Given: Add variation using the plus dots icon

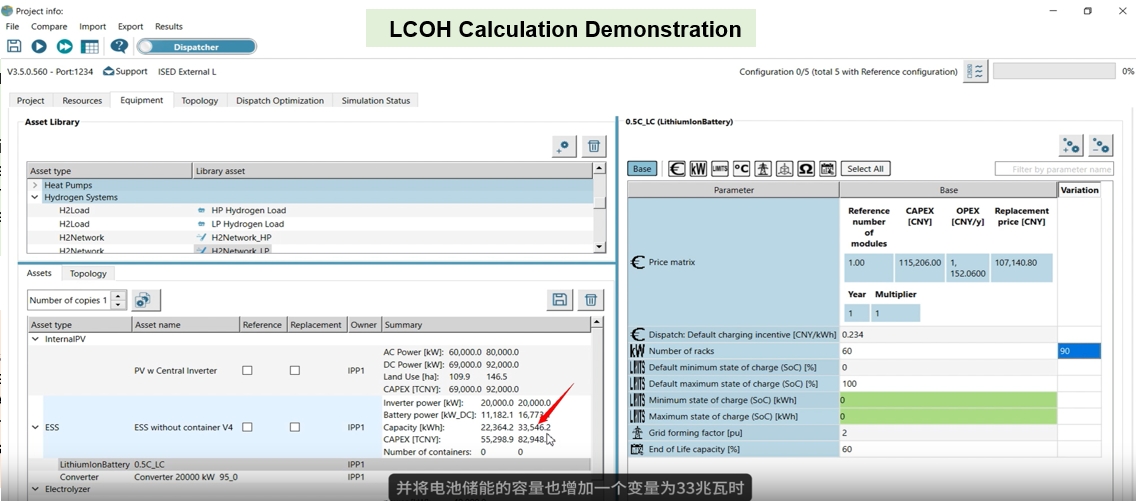Looking at the screenshot, I should click(1071, 145).
